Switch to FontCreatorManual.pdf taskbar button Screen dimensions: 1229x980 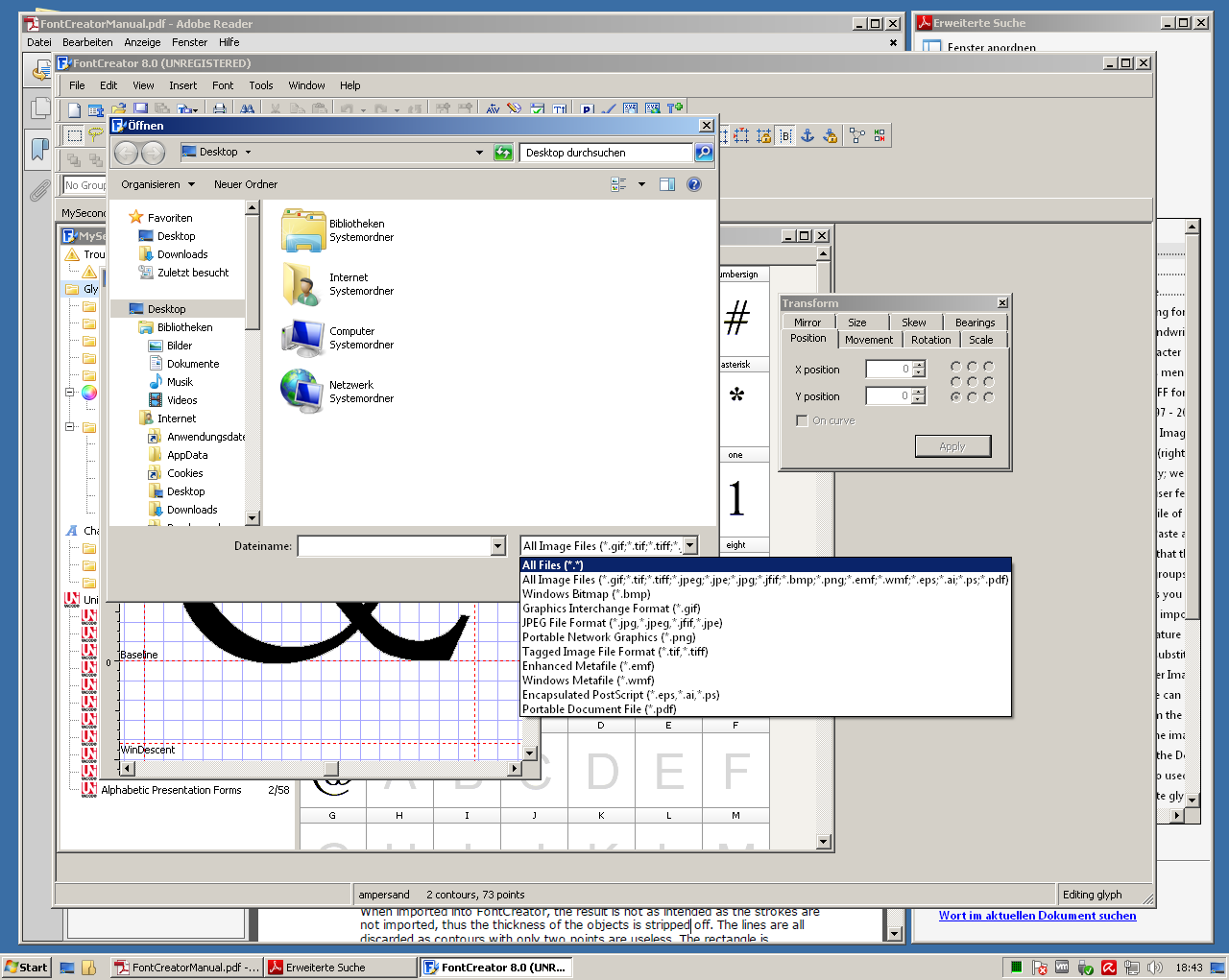[x=187, y=968]
